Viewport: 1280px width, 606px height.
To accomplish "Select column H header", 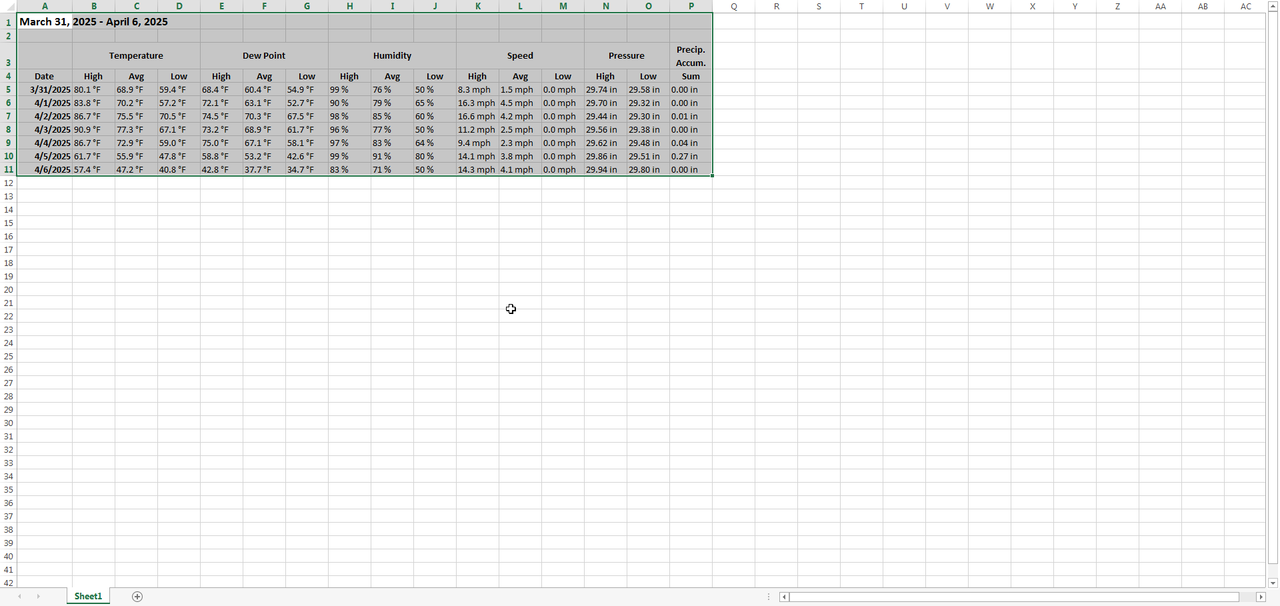I will pos(349,6).
